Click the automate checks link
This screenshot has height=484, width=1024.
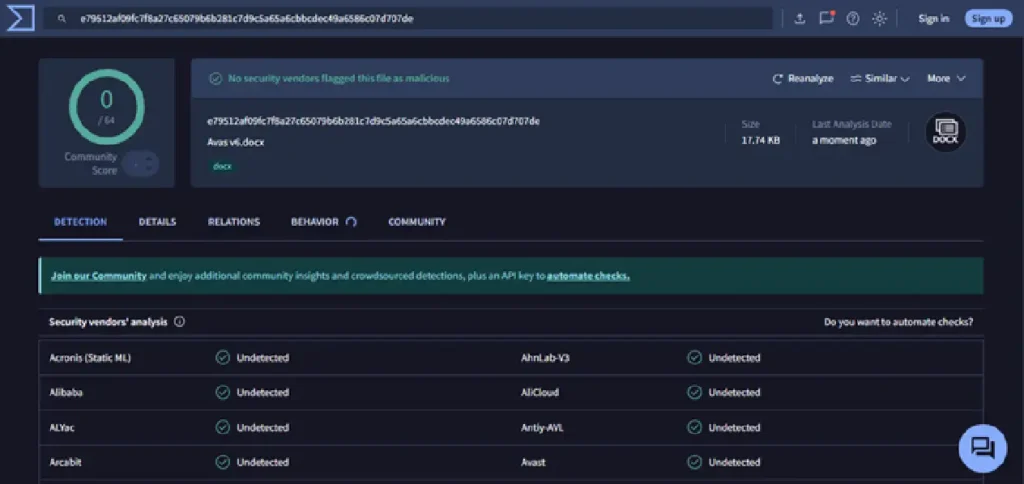click(x=588, y=276)
